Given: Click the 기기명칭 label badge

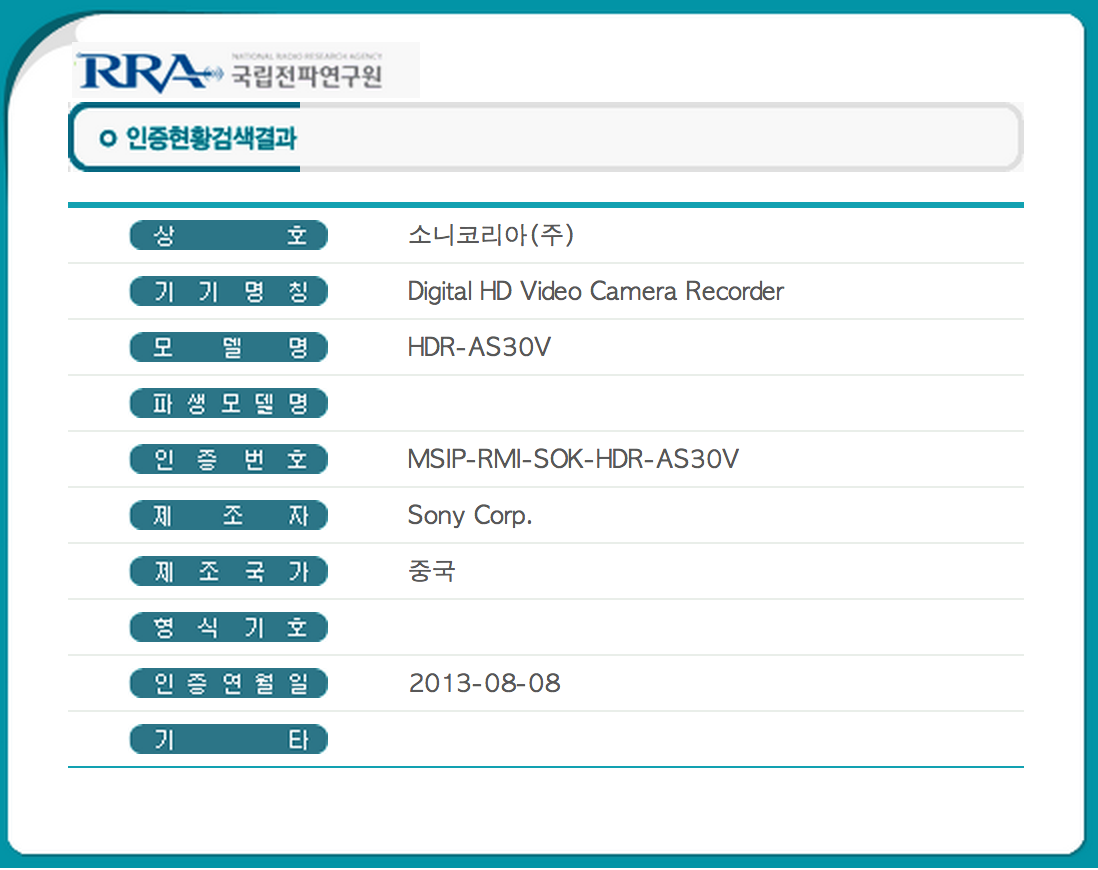Looking at the screenshot, I should [x=229, y=291].
